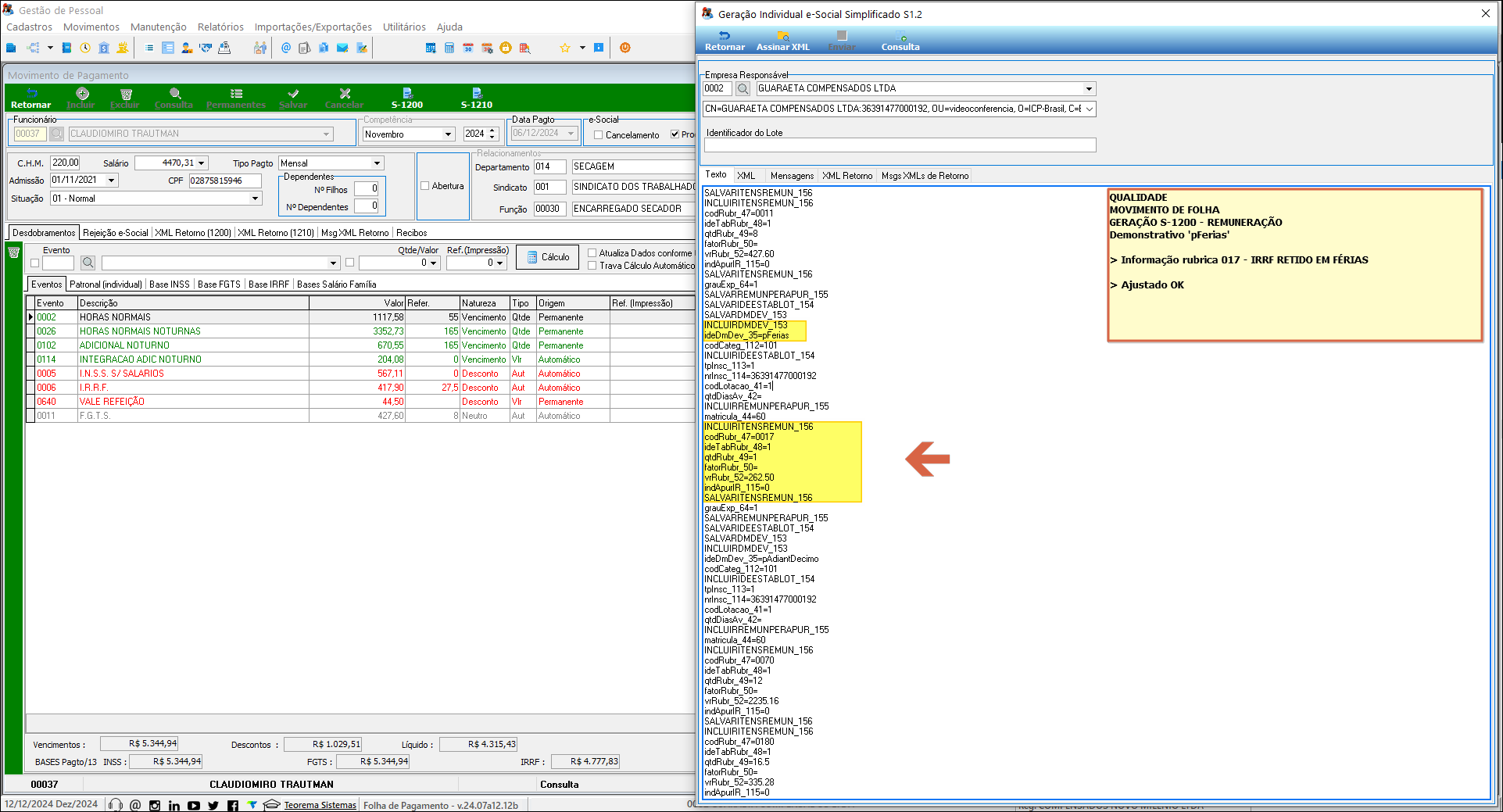
Task: Open the Qtde/Valor dropdown arrow
Action: [x=433, y=263]
